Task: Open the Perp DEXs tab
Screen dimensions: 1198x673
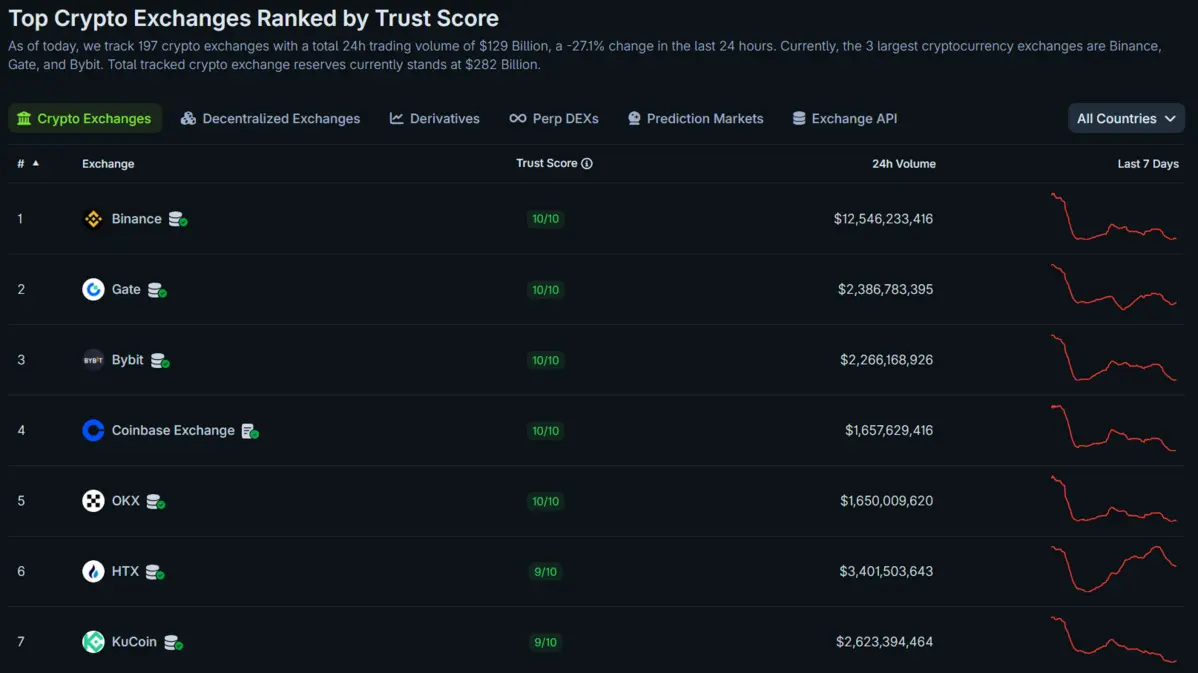Action: [554, 118]
